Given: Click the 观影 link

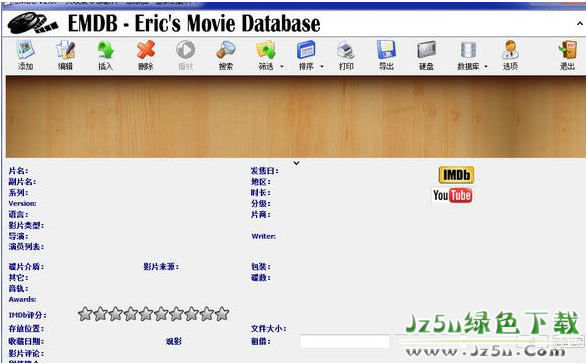Looking at the screenshot, I should pos(174,341).
